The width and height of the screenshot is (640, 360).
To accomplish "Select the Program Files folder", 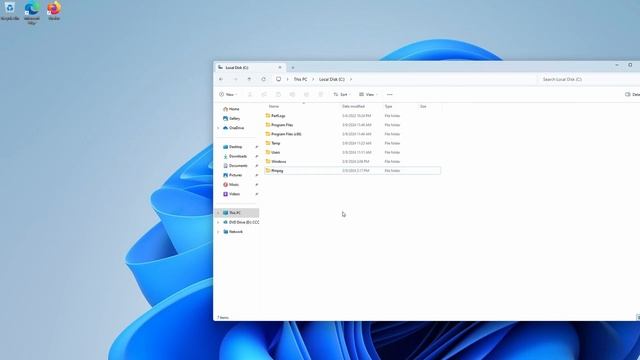I will [x=353, y=125].
